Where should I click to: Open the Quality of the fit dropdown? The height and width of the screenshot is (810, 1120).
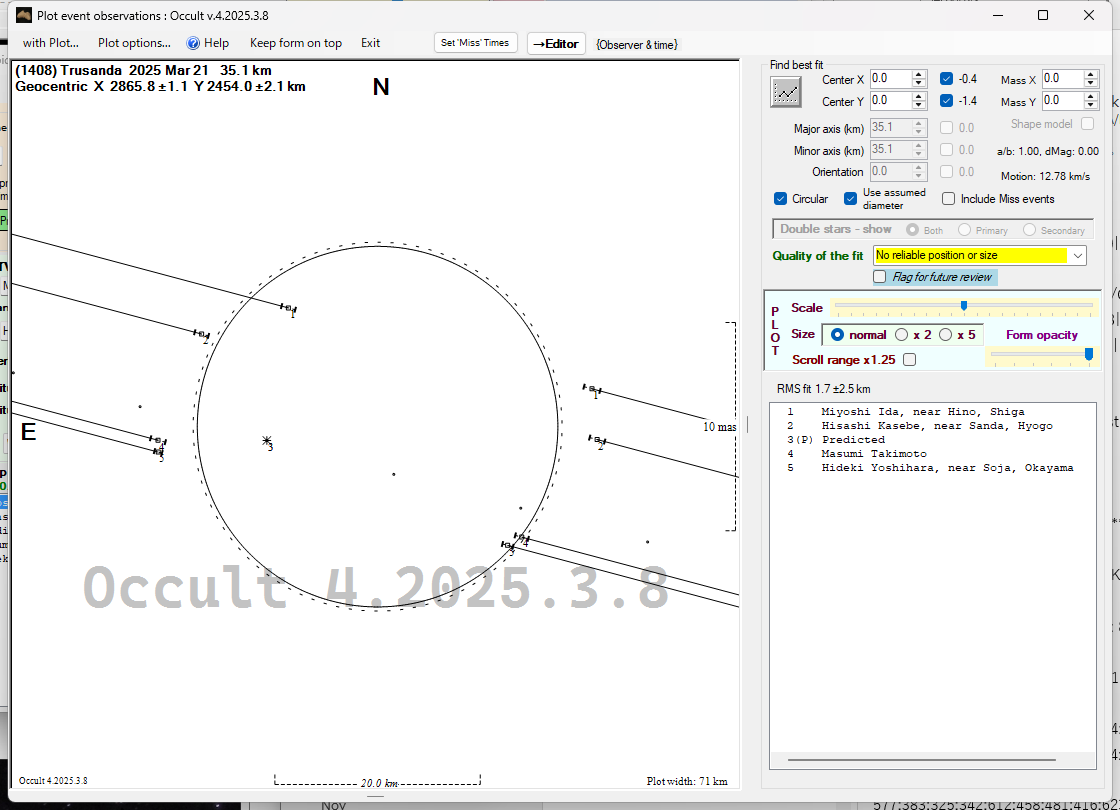[x=1077, y=256]
